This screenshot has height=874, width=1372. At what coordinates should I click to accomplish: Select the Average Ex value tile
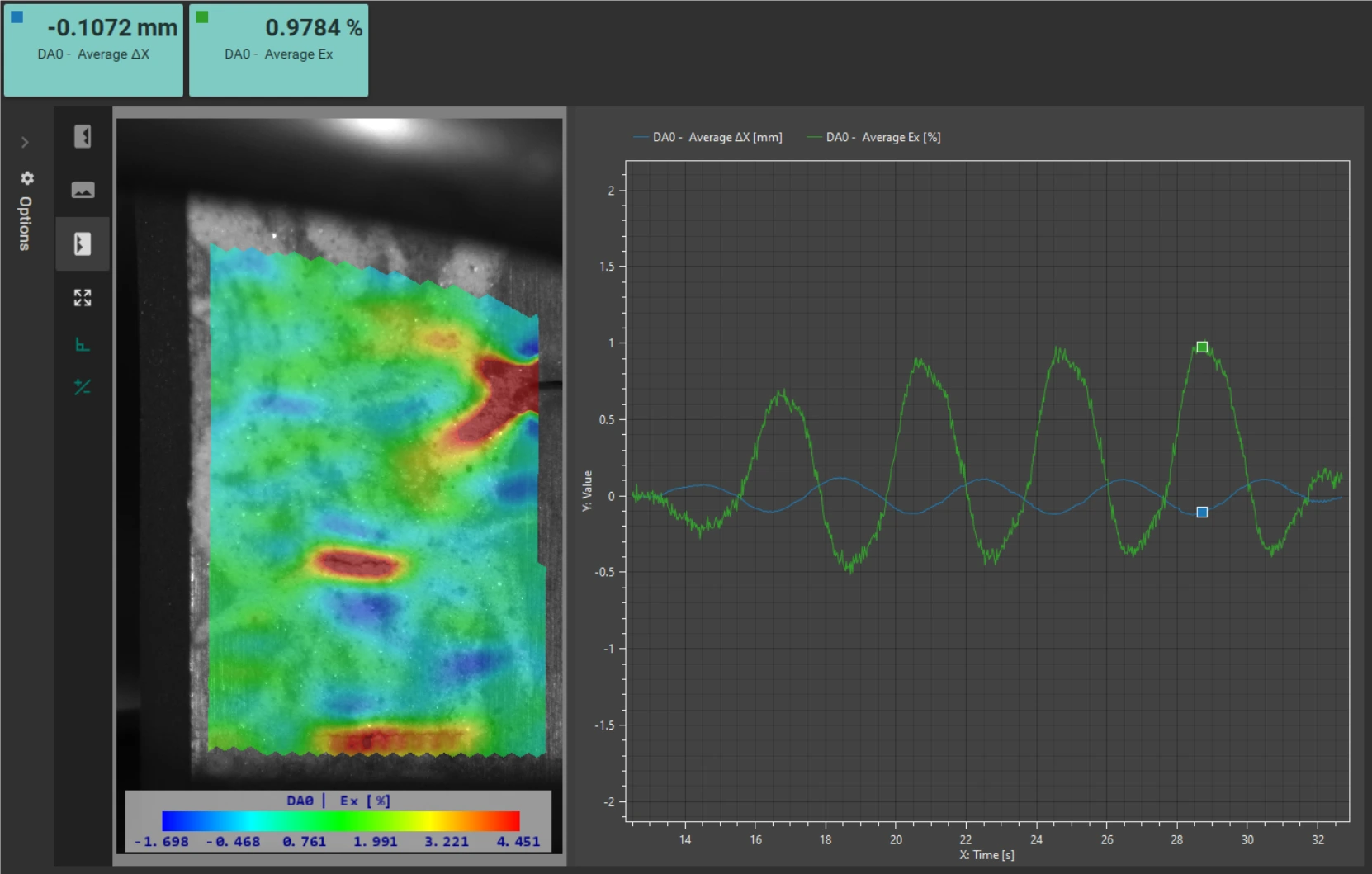coord(279,50)
